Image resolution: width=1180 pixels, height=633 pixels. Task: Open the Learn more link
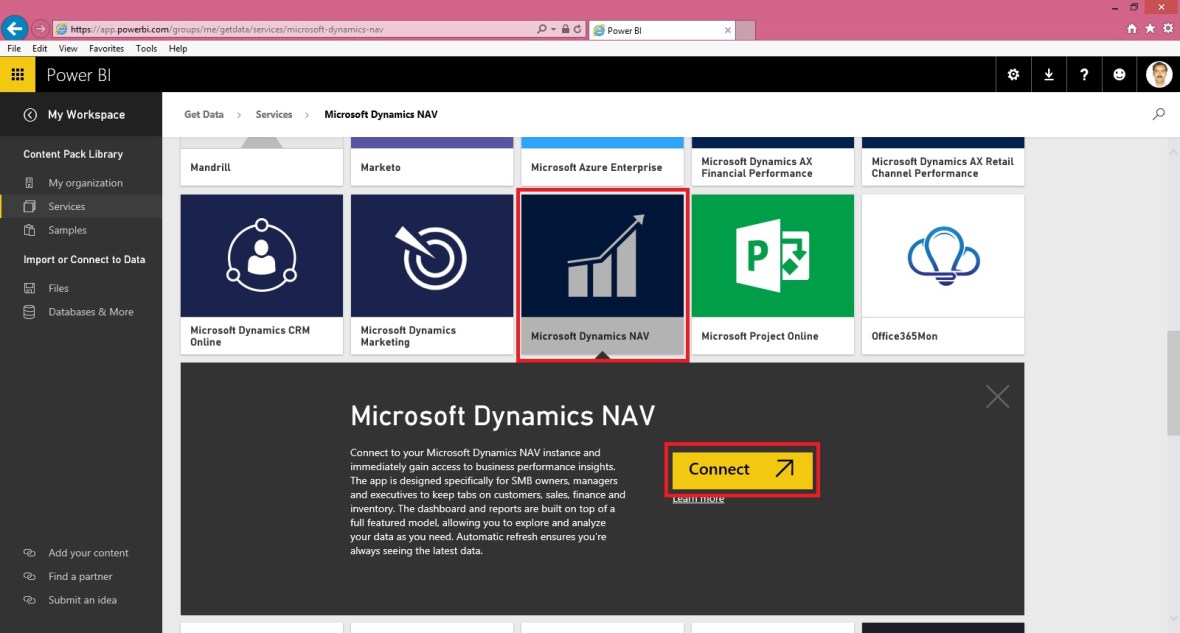point(697,498)
